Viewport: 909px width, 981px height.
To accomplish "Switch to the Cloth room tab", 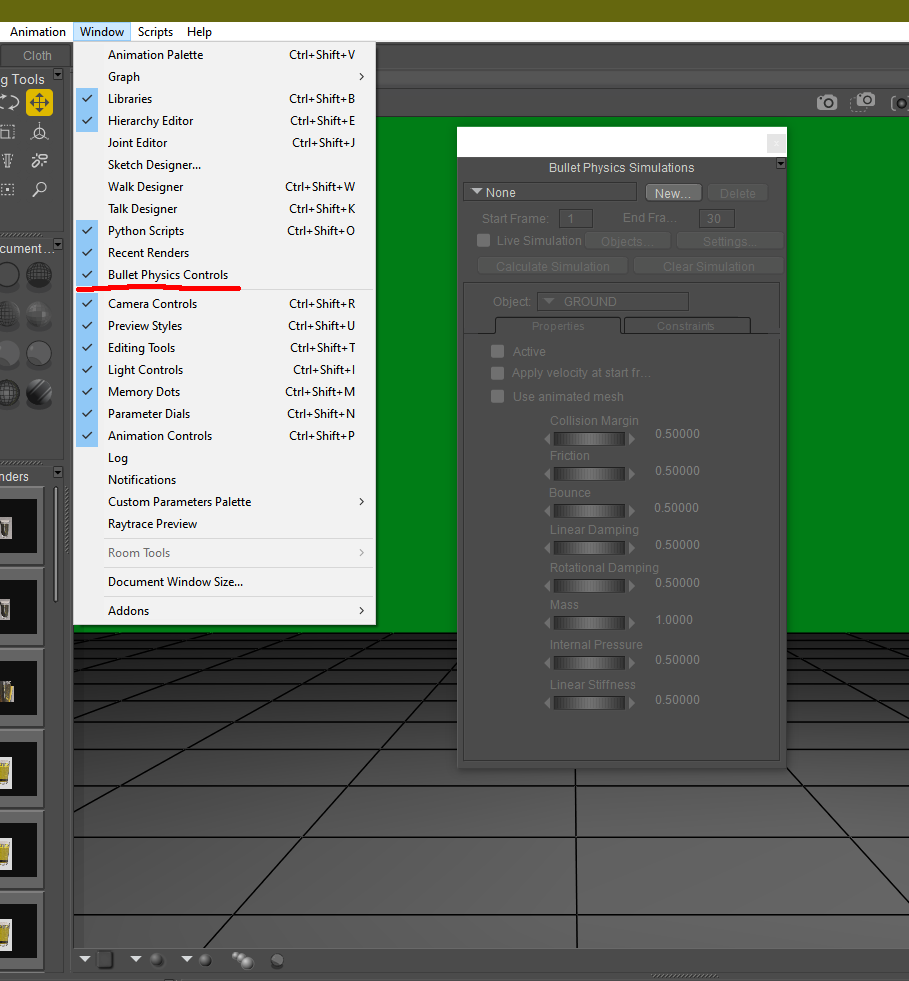I will tap(37, 56).
